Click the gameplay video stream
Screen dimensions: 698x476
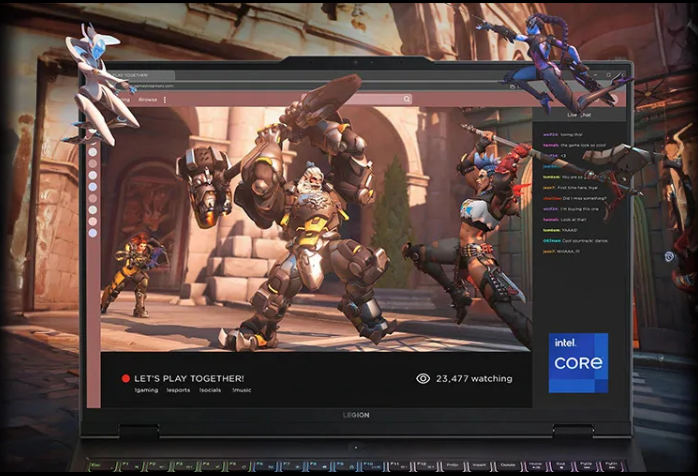click(x=316, y=229)
